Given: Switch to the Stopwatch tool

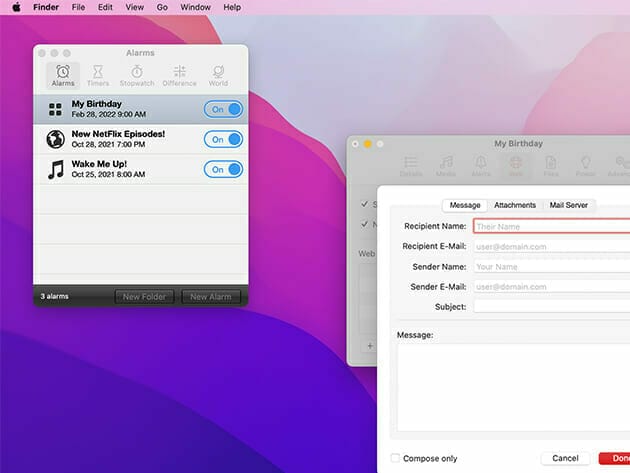Looking at the screenshot, I should pyautogui.click(x=136, y=75).
